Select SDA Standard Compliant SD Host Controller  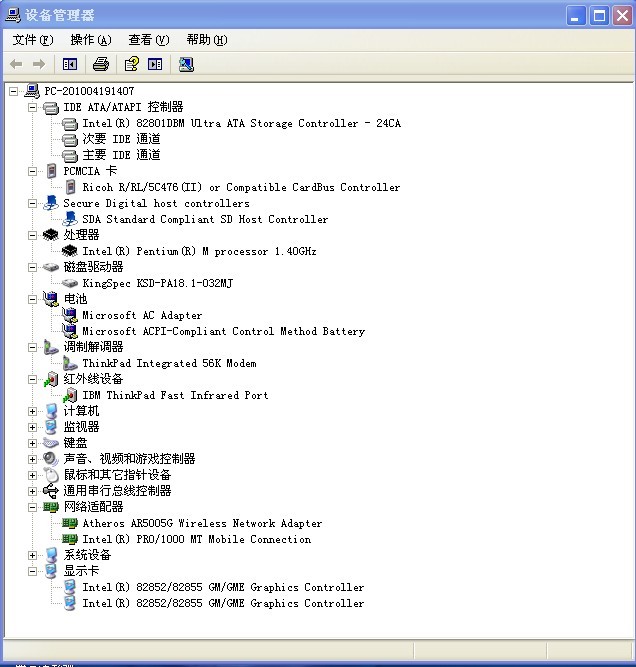click(x=205, y=219)
